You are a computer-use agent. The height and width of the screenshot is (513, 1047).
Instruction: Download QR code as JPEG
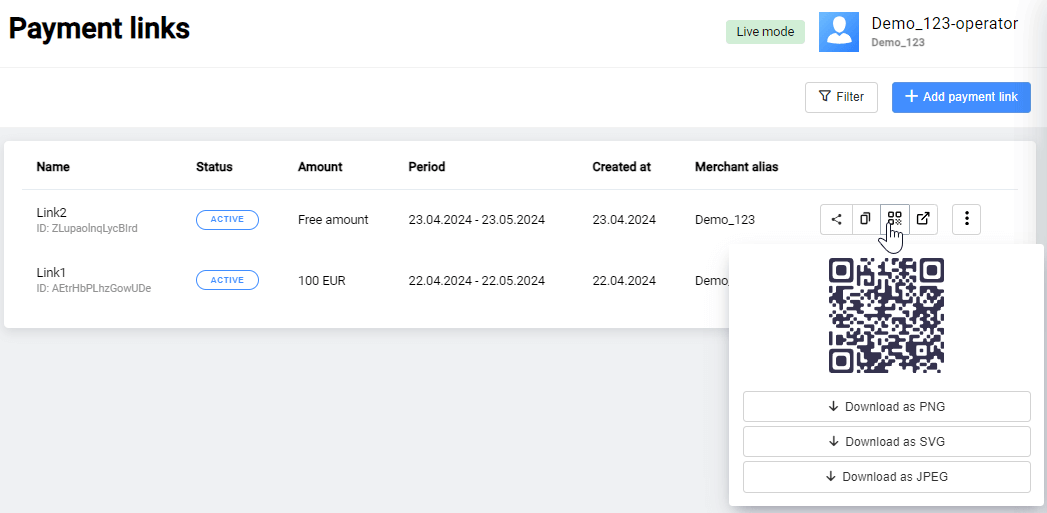886,477
